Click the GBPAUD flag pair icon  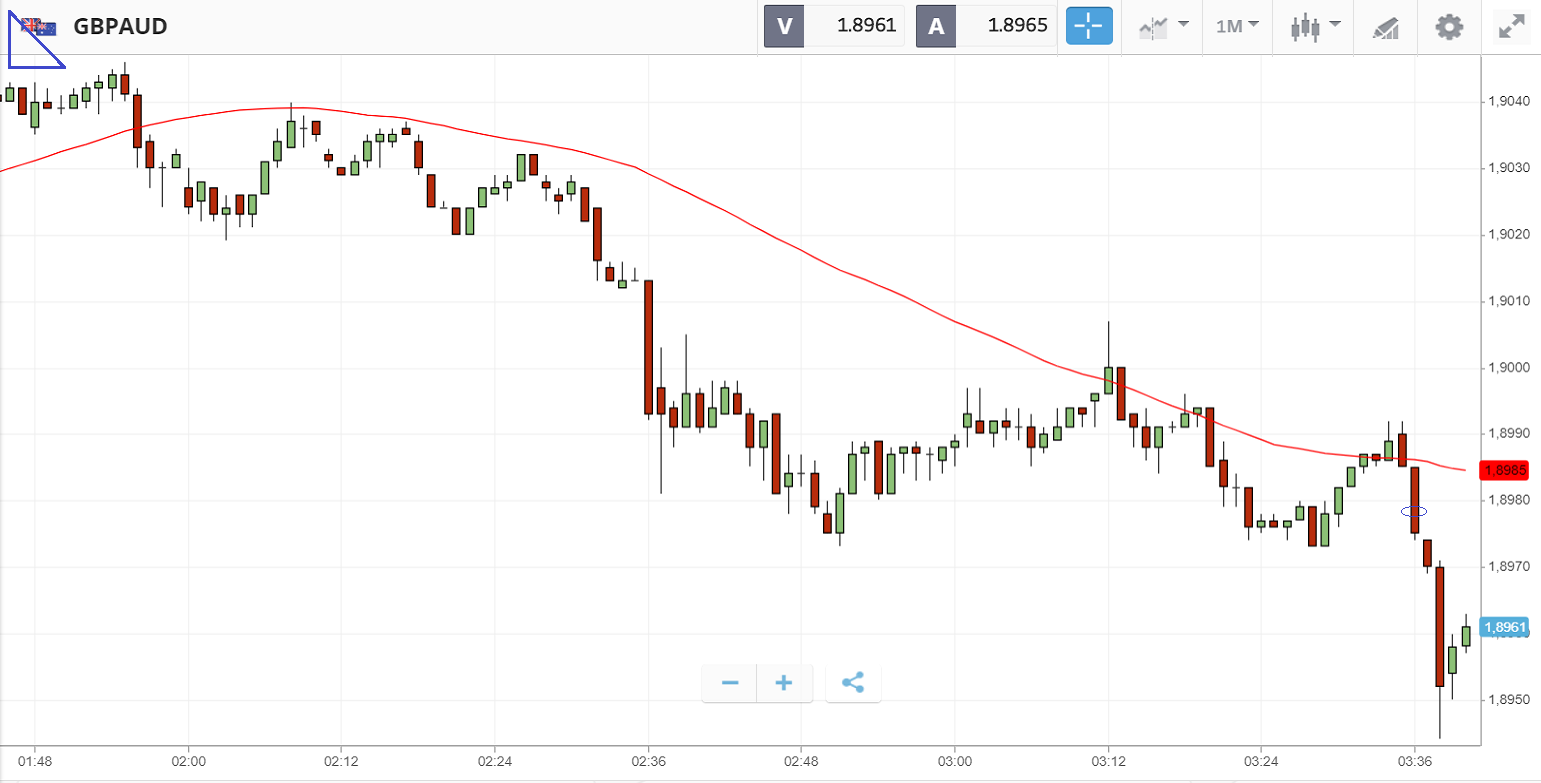[x=40, y=27]
